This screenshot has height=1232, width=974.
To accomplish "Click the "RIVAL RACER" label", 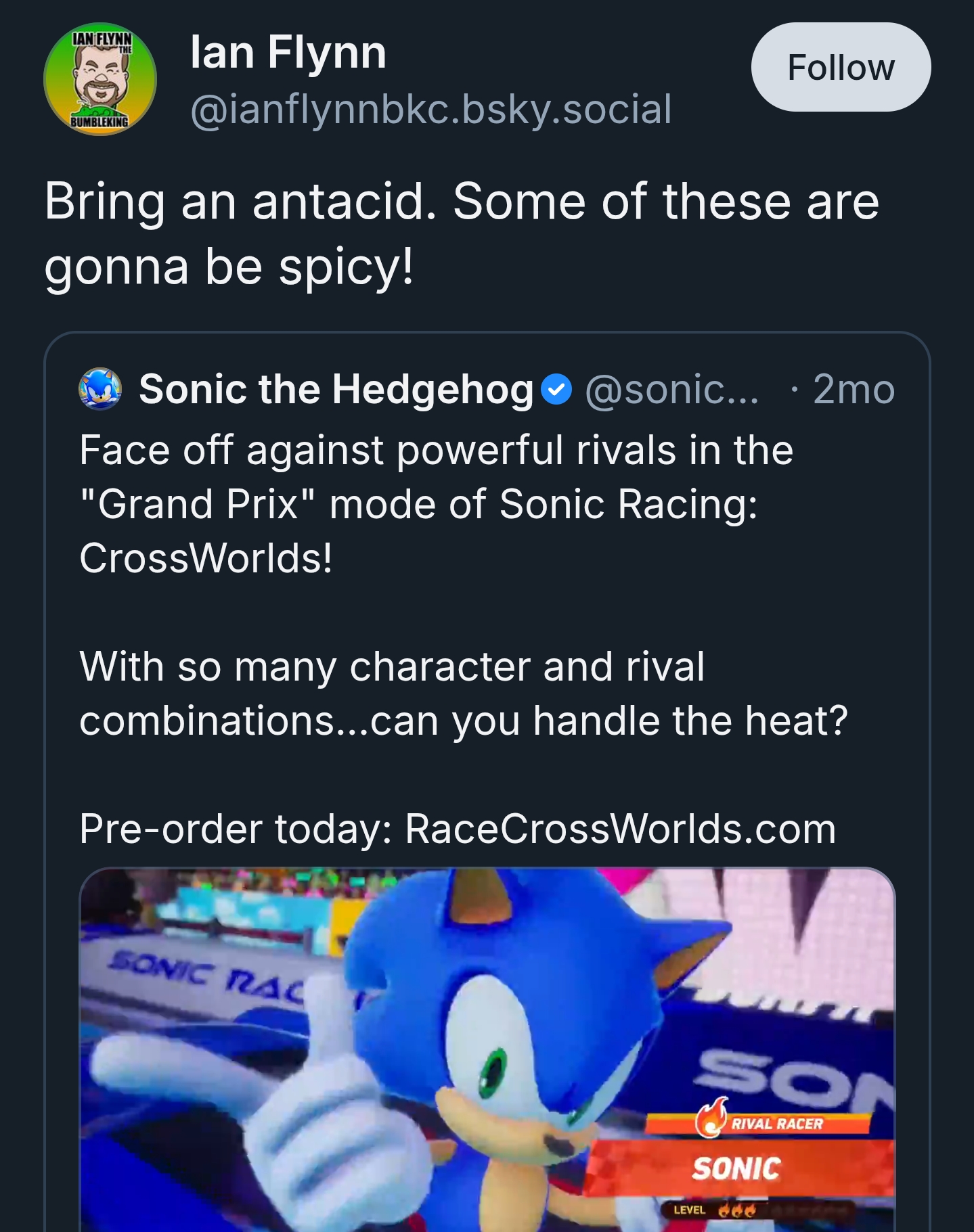I will [x=777, y=1124].
